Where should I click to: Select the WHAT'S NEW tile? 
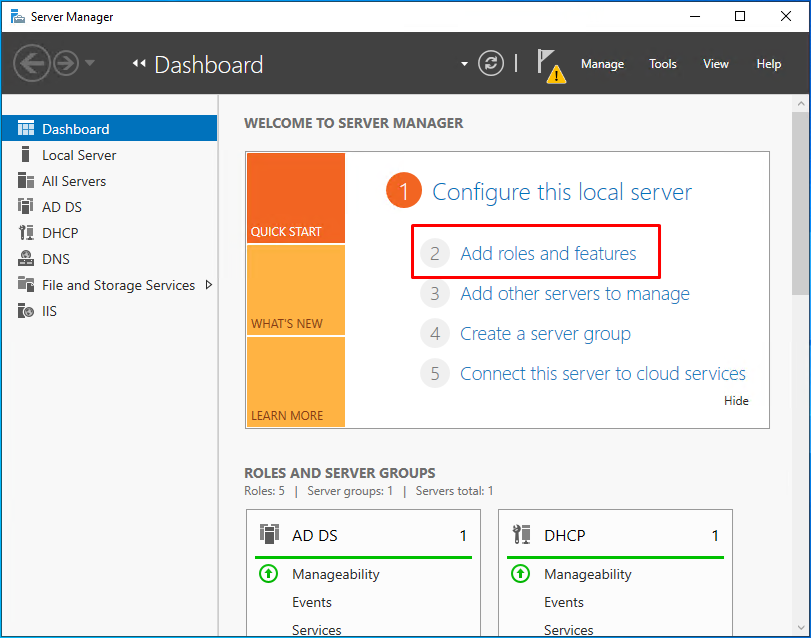(x=296, y=290)
